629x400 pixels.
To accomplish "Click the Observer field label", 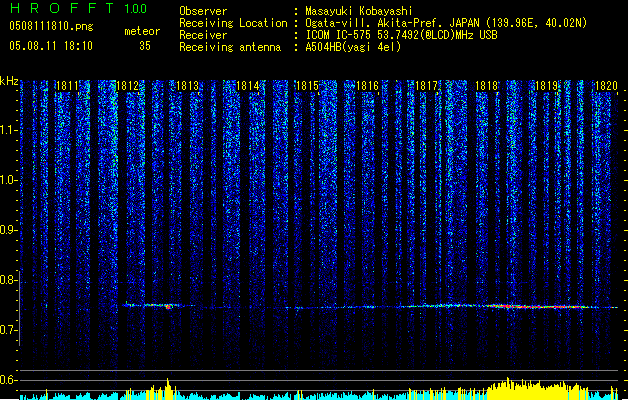I will [203, 11].
